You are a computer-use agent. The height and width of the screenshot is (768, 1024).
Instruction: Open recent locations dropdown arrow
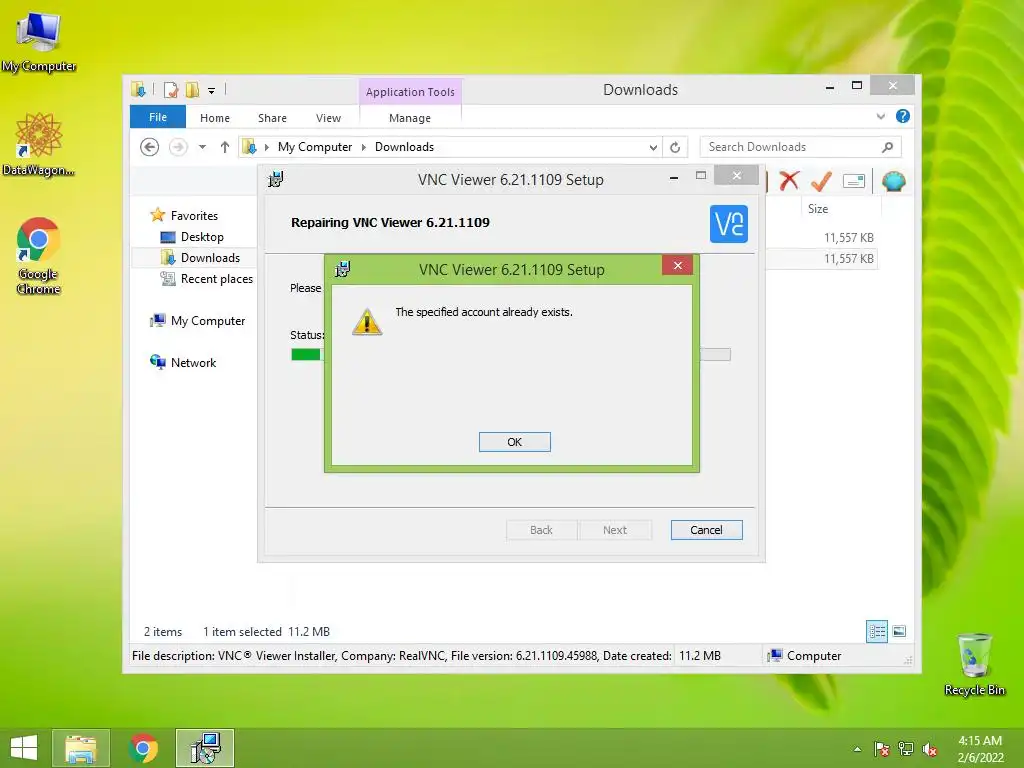point(202,147)
